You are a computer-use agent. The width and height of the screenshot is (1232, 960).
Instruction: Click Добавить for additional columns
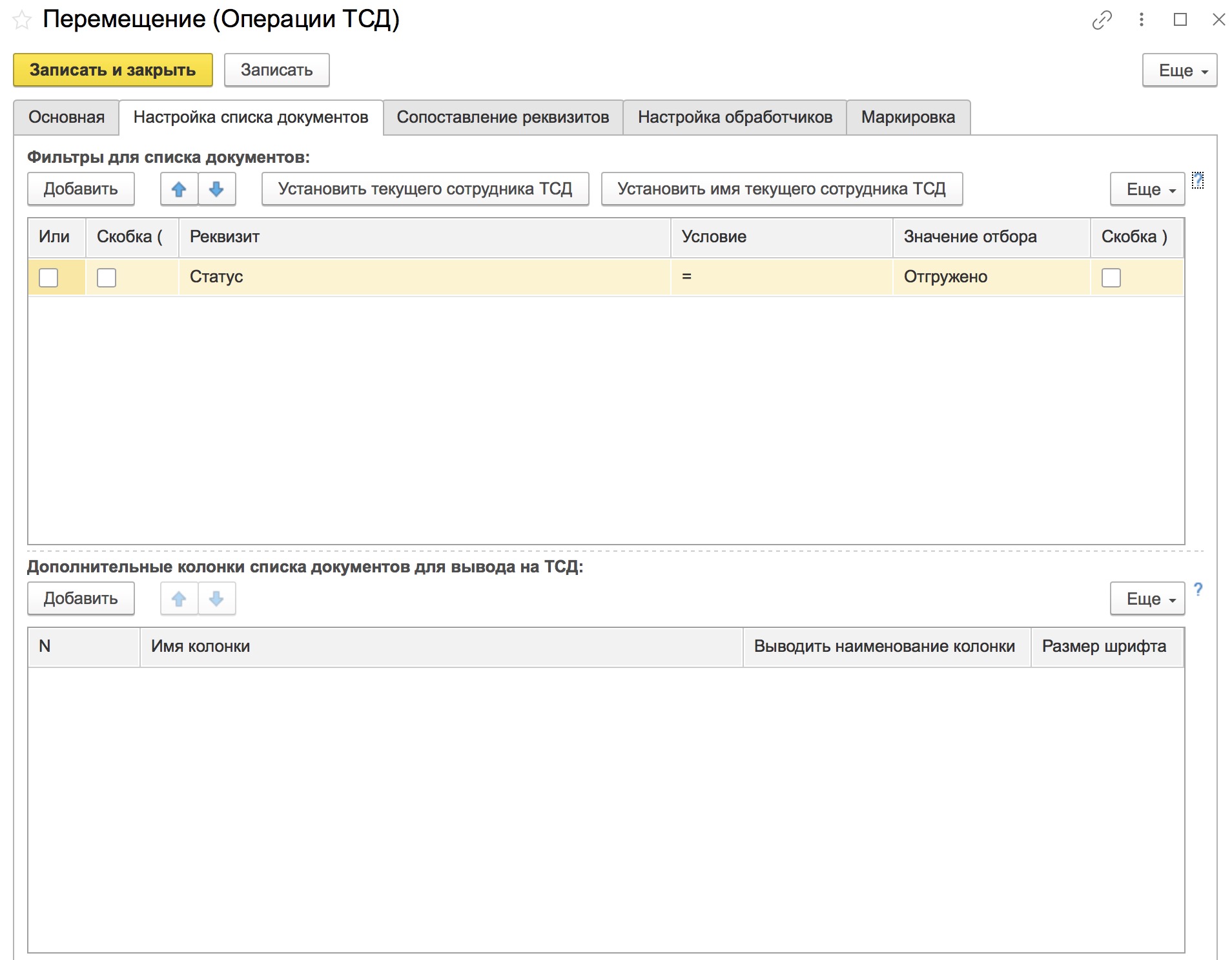pos(81,599)
